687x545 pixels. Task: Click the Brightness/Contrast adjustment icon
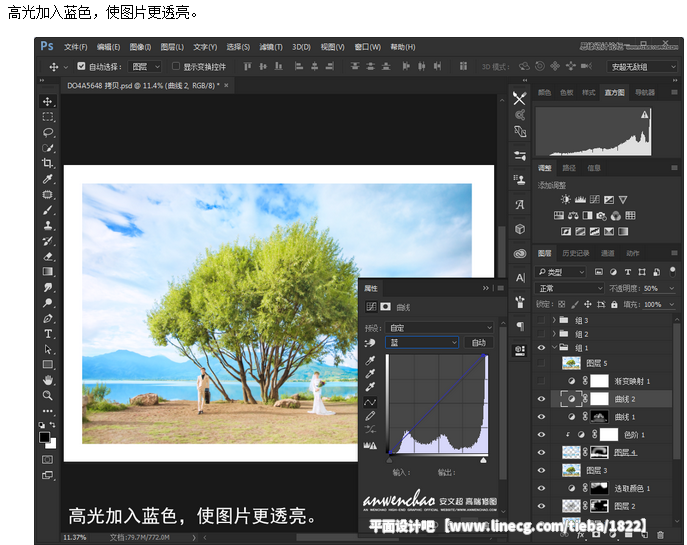point(566,200)
